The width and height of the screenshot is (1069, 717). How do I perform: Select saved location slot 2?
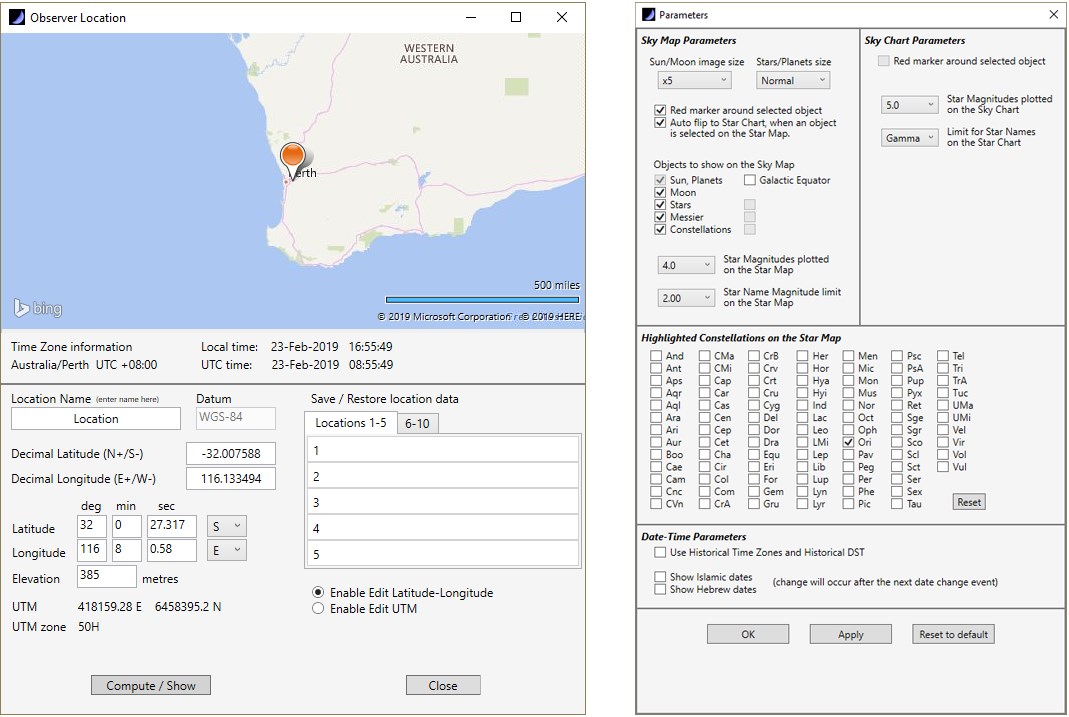click(443, 476)
